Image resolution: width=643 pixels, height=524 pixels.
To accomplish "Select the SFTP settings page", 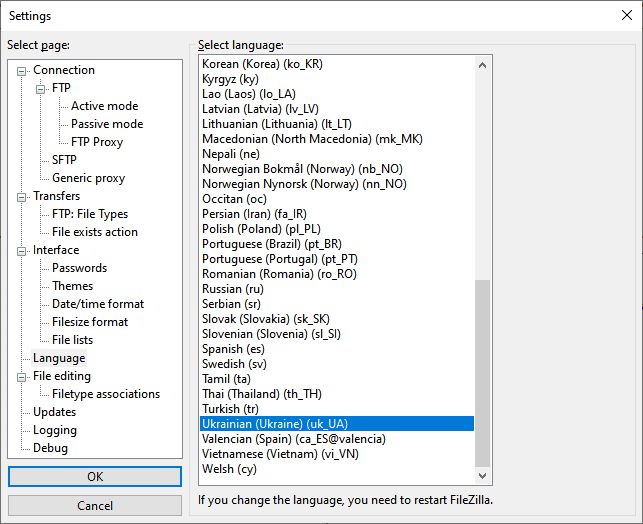I will pyautogui.click(x=64, y=160).
